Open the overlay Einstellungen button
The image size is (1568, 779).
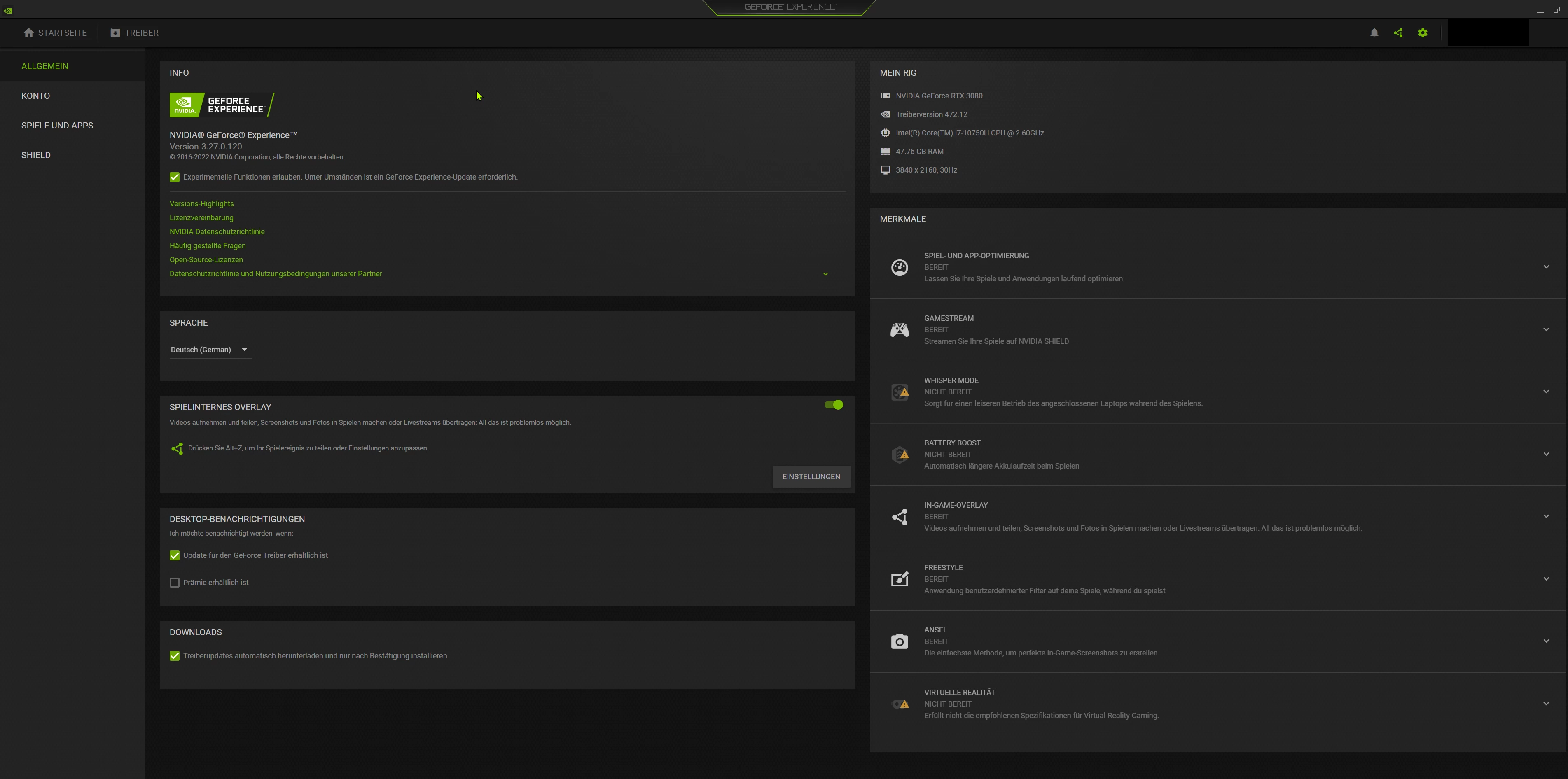[x=811, y=476]
